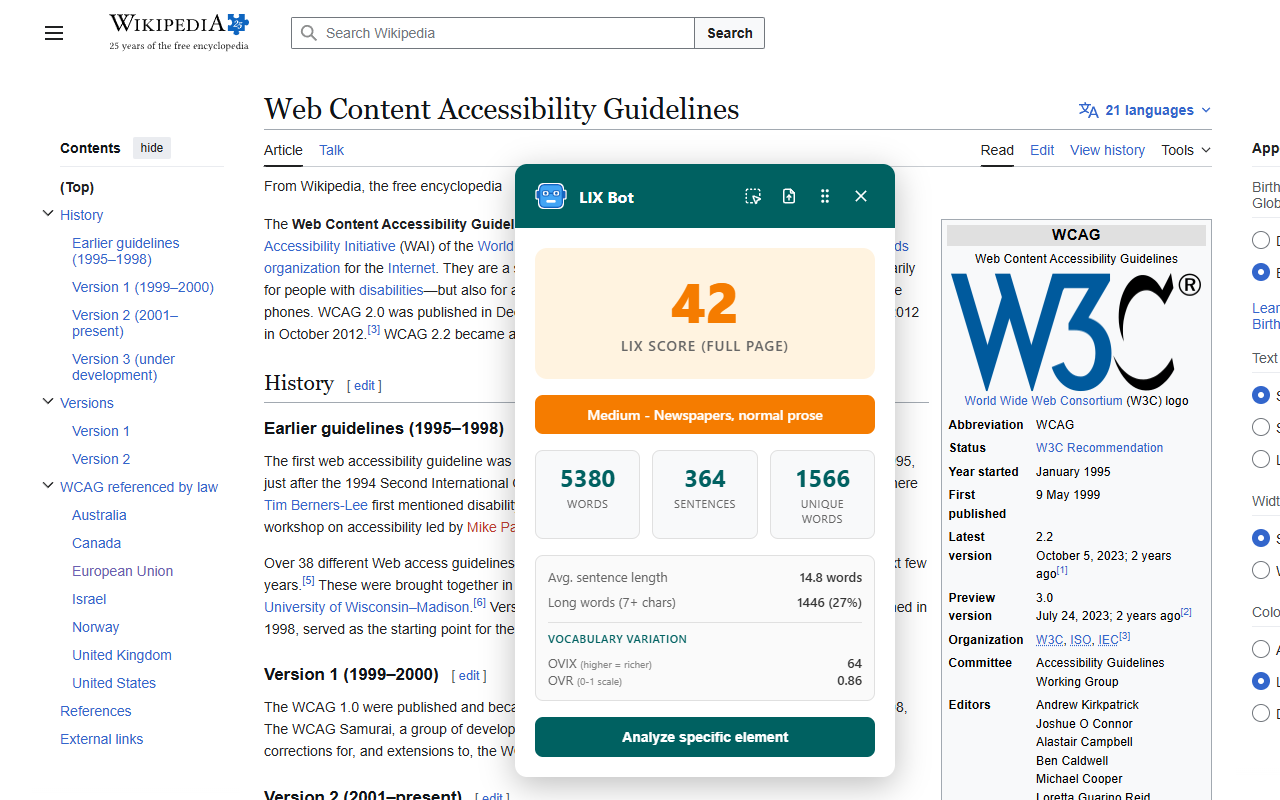The width and height of the screenshot is (1280, 800).
Task: Jump to References in Contents
Action: (x=95, y=711)
